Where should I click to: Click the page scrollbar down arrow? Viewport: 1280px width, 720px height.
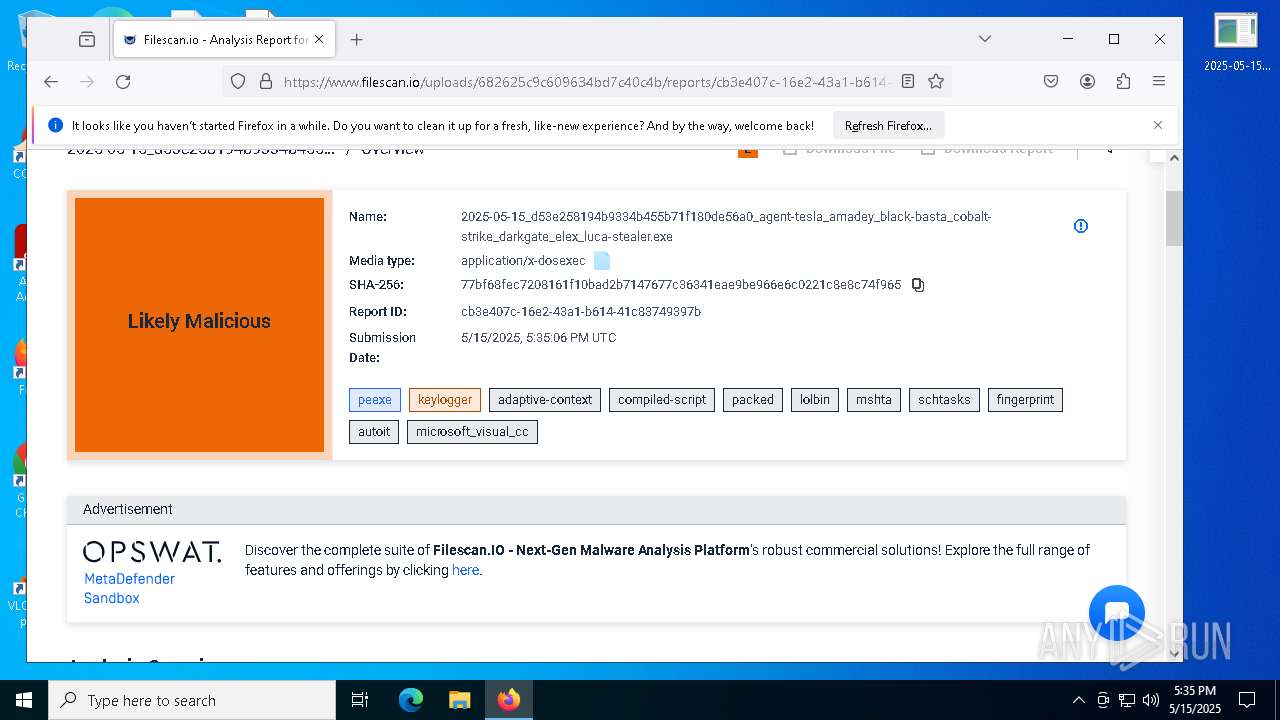coord(1175,653)
